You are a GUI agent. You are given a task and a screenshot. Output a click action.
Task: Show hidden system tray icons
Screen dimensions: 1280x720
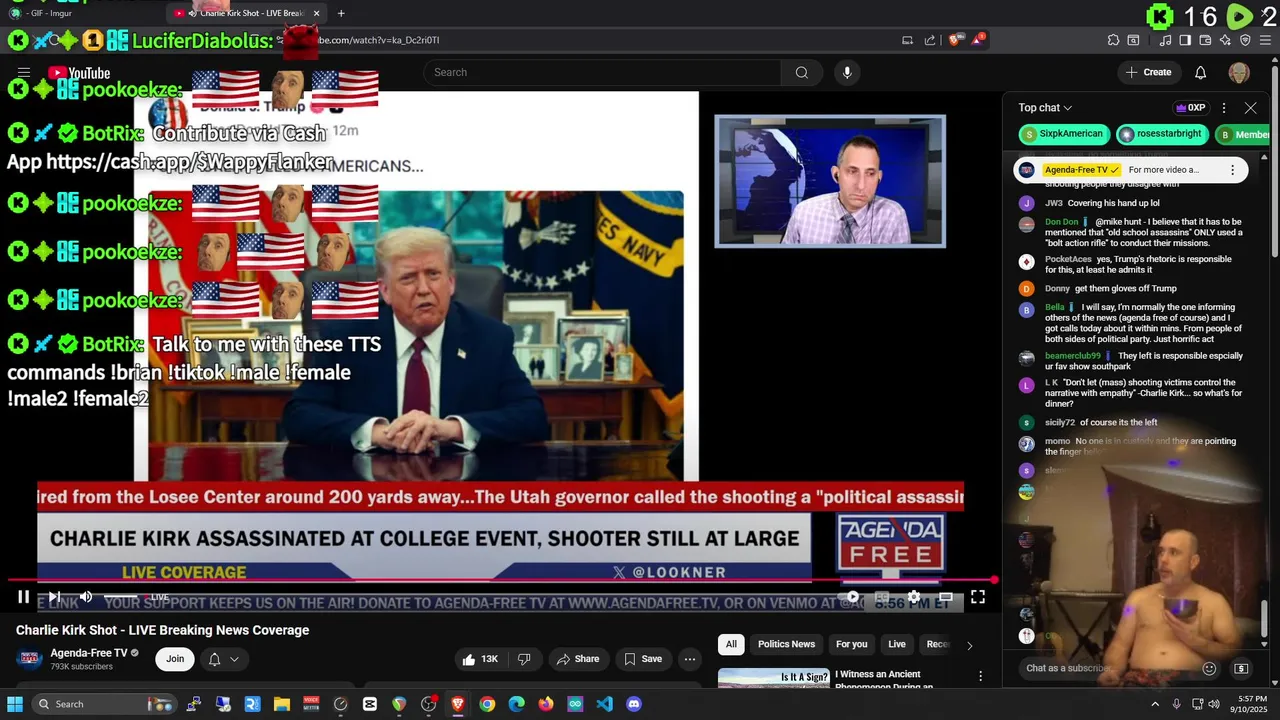1155,704
